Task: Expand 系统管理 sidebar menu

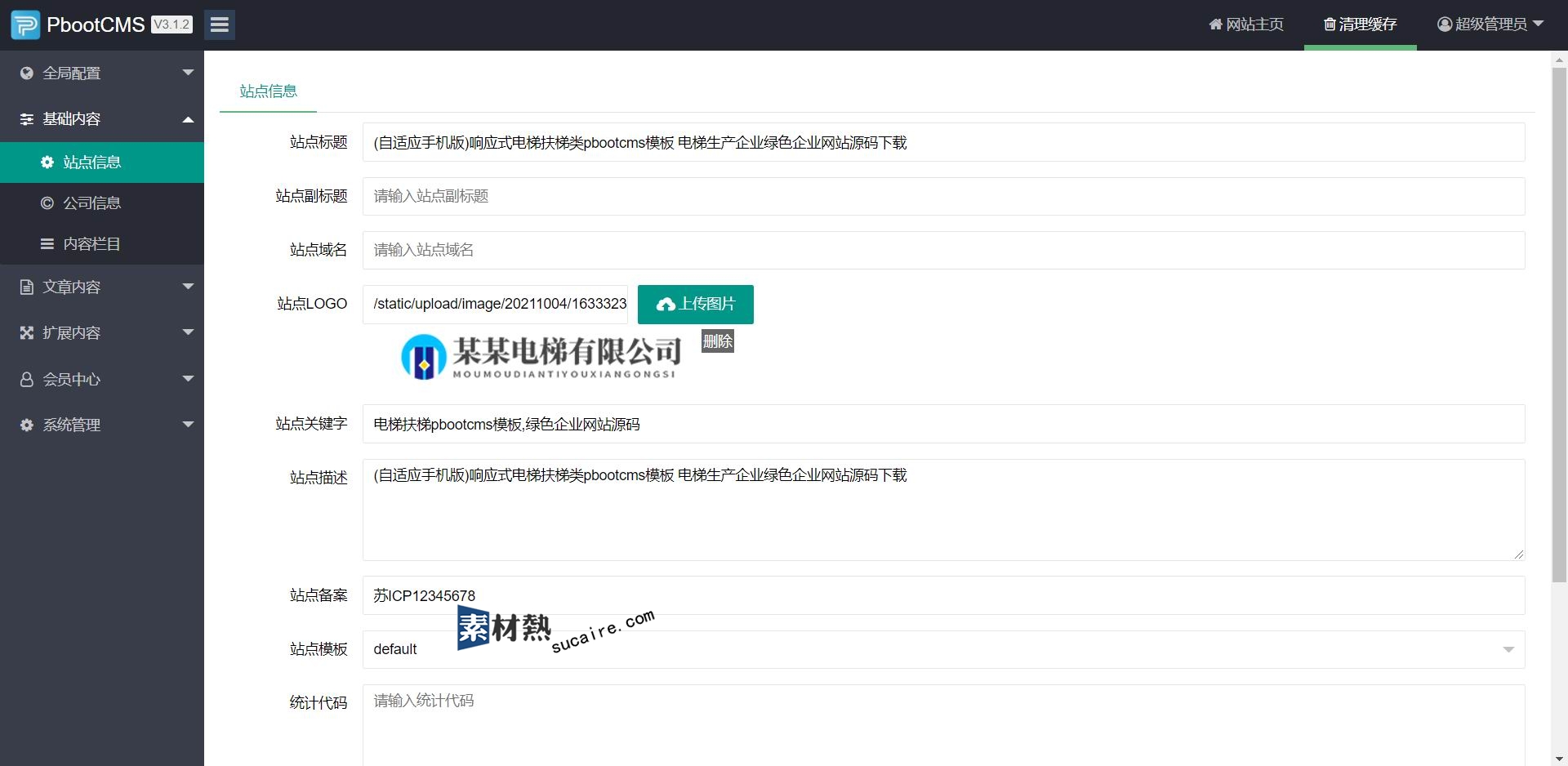Action: click(x=102, y=425)
